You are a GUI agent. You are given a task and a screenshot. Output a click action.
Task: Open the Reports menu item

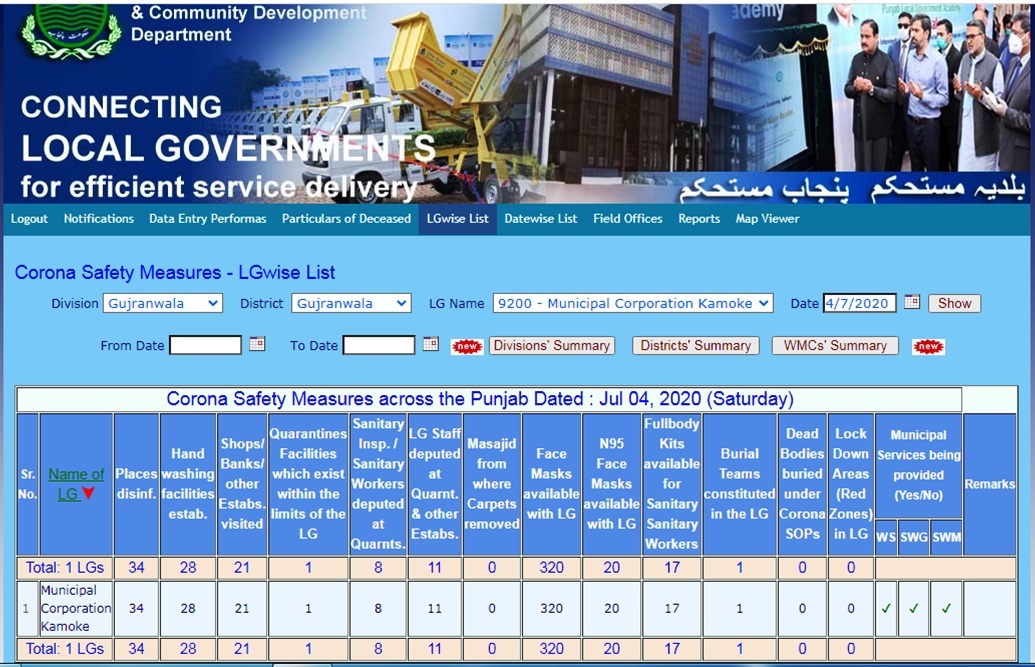[699, 219]
